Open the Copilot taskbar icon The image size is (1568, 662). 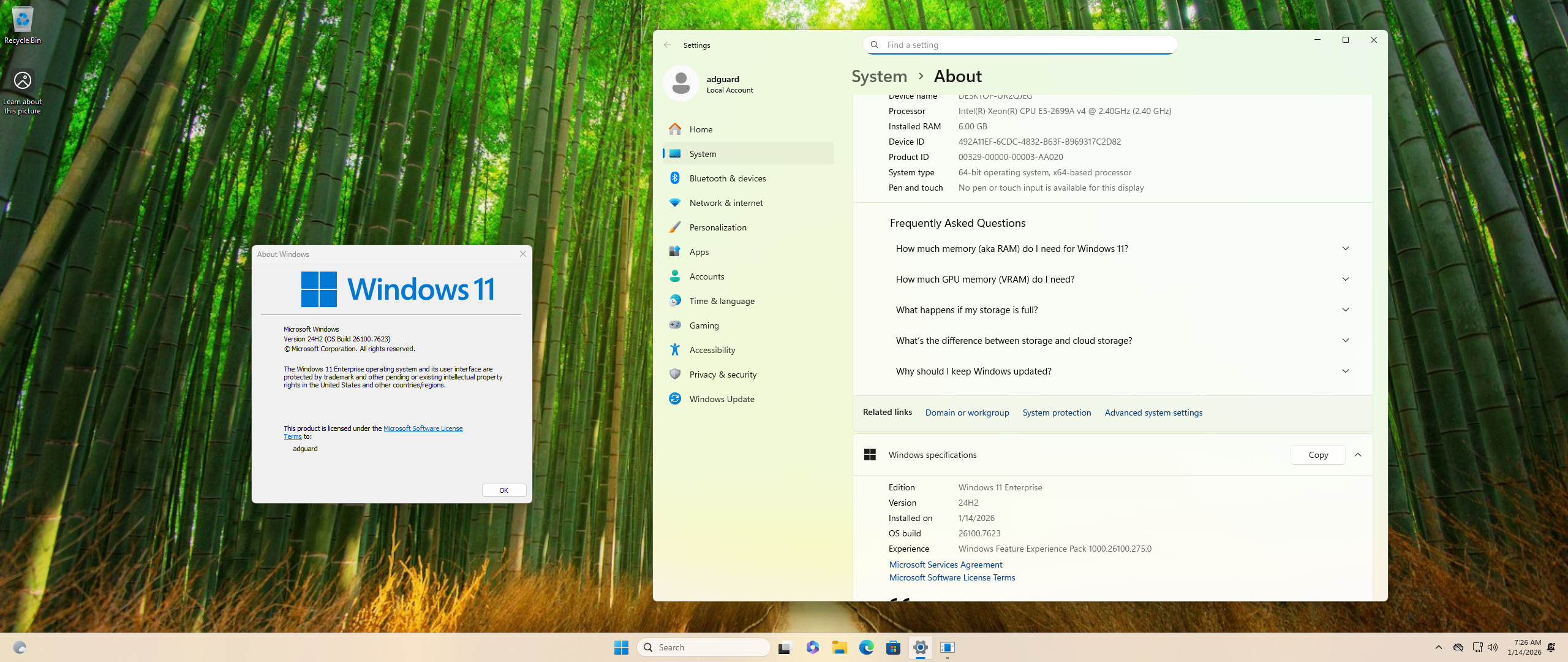point(812,647)
